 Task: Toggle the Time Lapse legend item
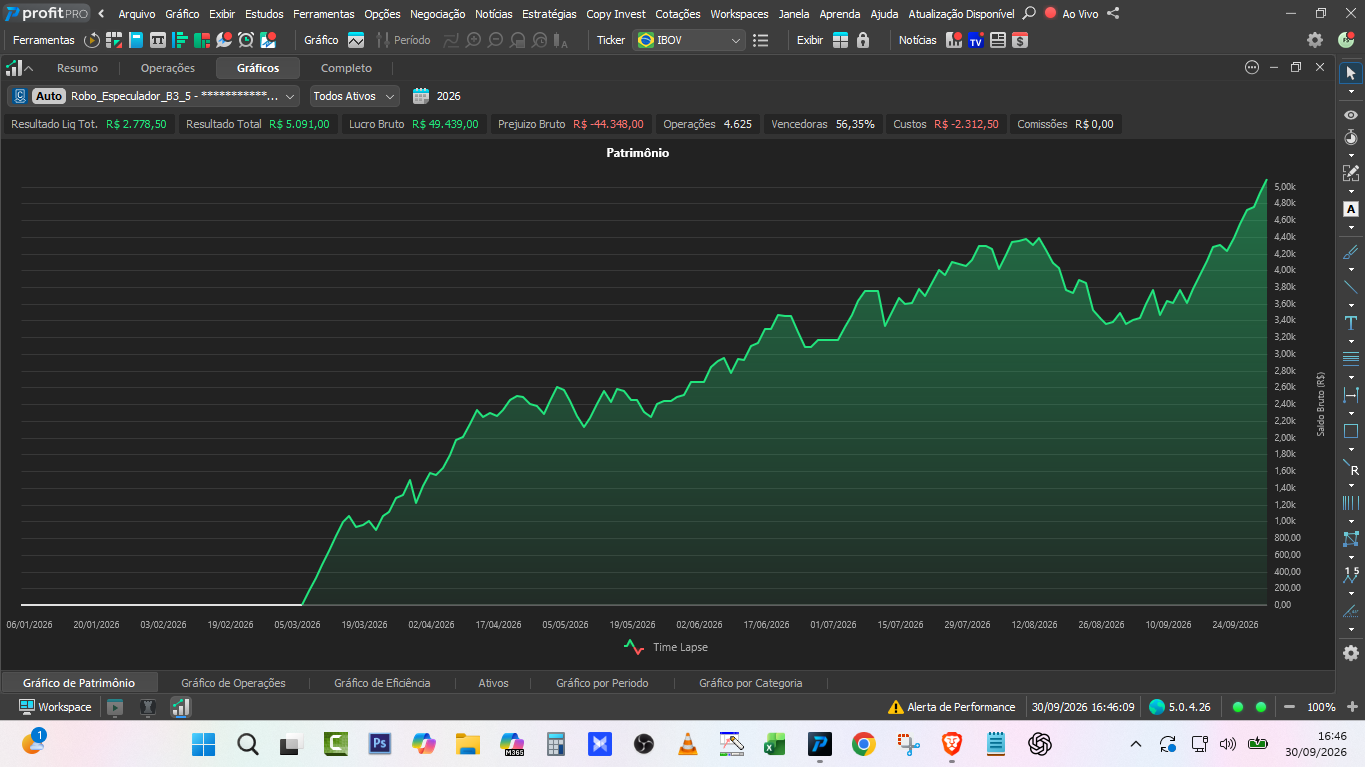coord(666,647)
